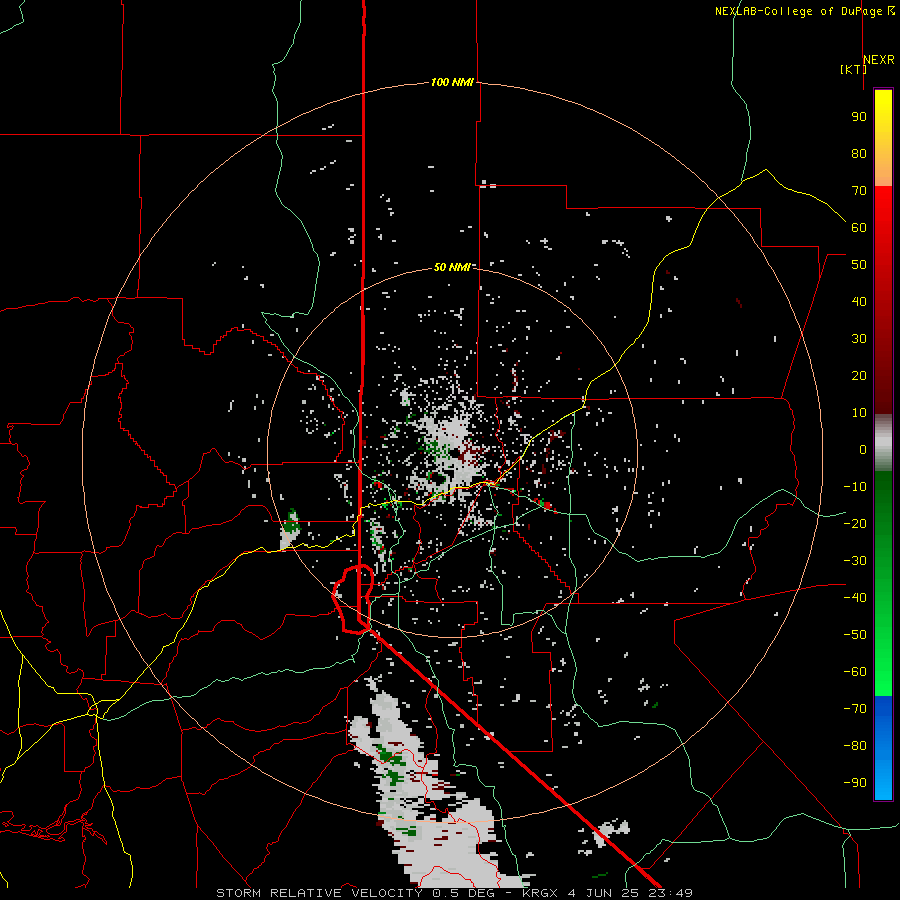Click the -30 scale value
Screen dimensions: 900x900
point(855,561)
